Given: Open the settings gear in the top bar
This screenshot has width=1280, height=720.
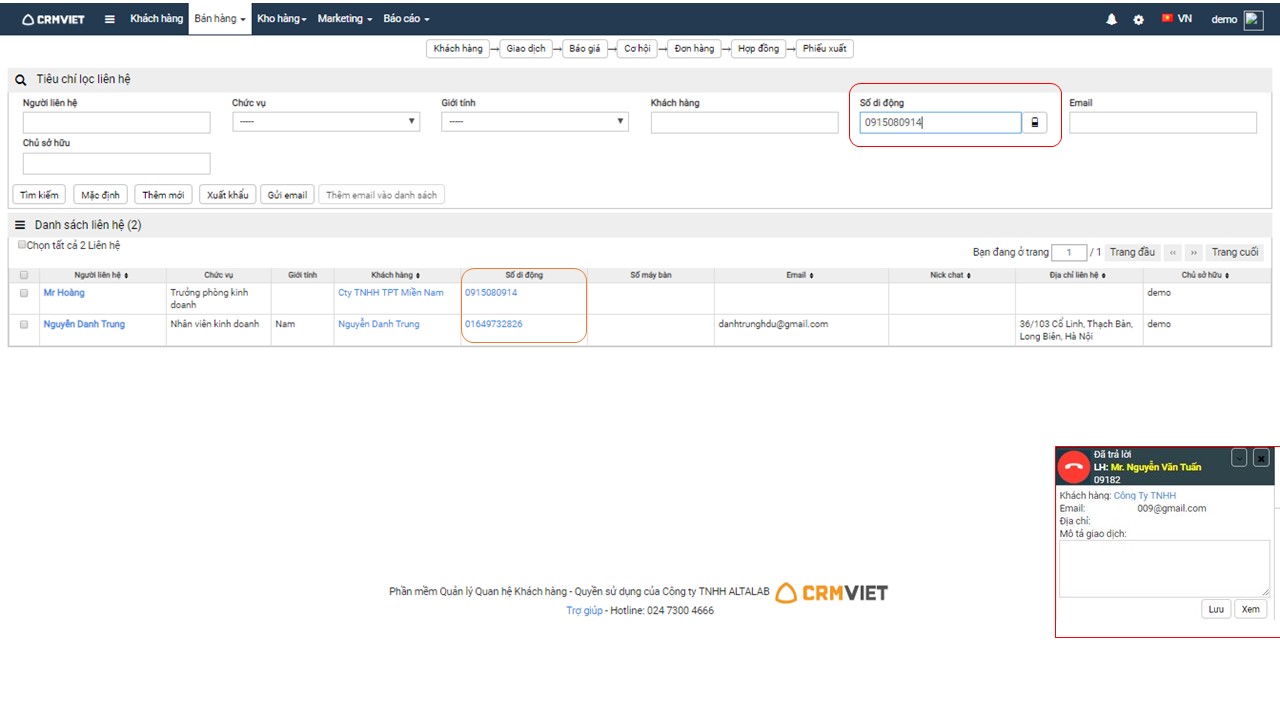Looking at the screenshot, I should (1138, 19).
